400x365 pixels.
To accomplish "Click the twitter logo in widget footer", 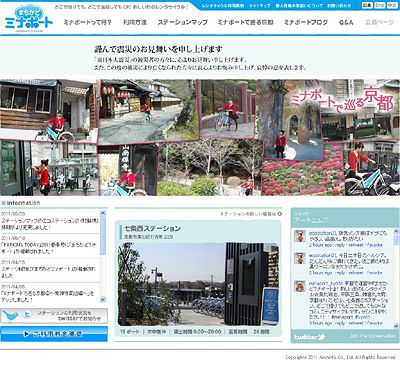I will [x=310, y=337].
